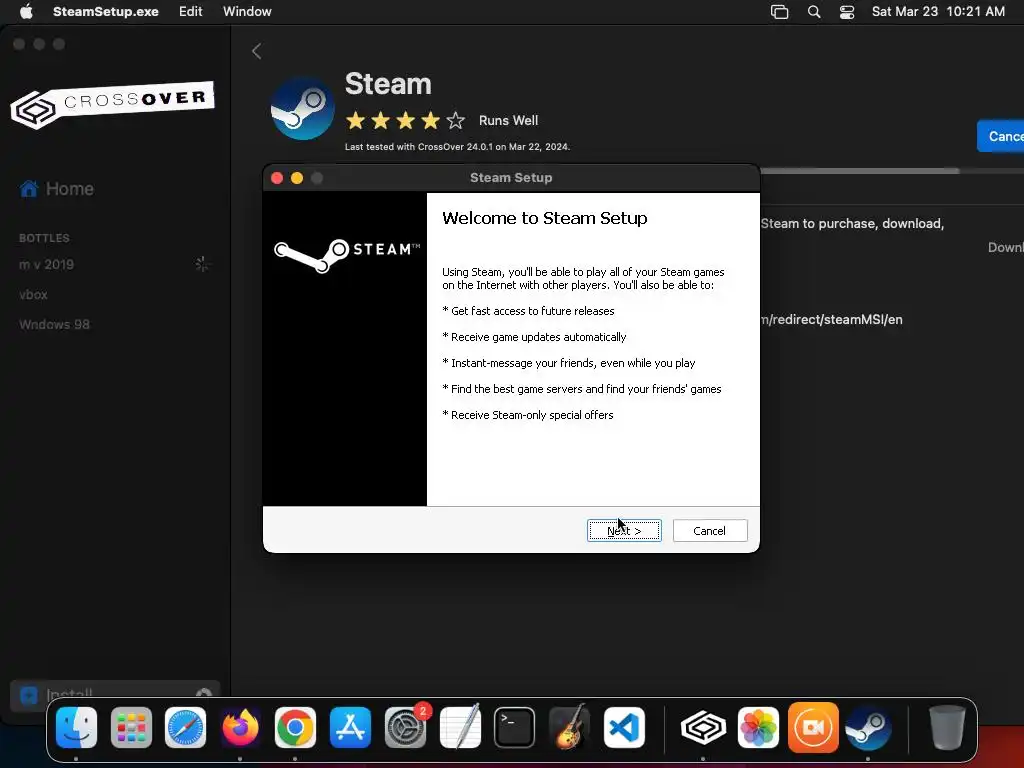This screenshot has width=1024, height=768.
Task: Click '* Receive Steam-only special offers' line
Action: [528, 415]
